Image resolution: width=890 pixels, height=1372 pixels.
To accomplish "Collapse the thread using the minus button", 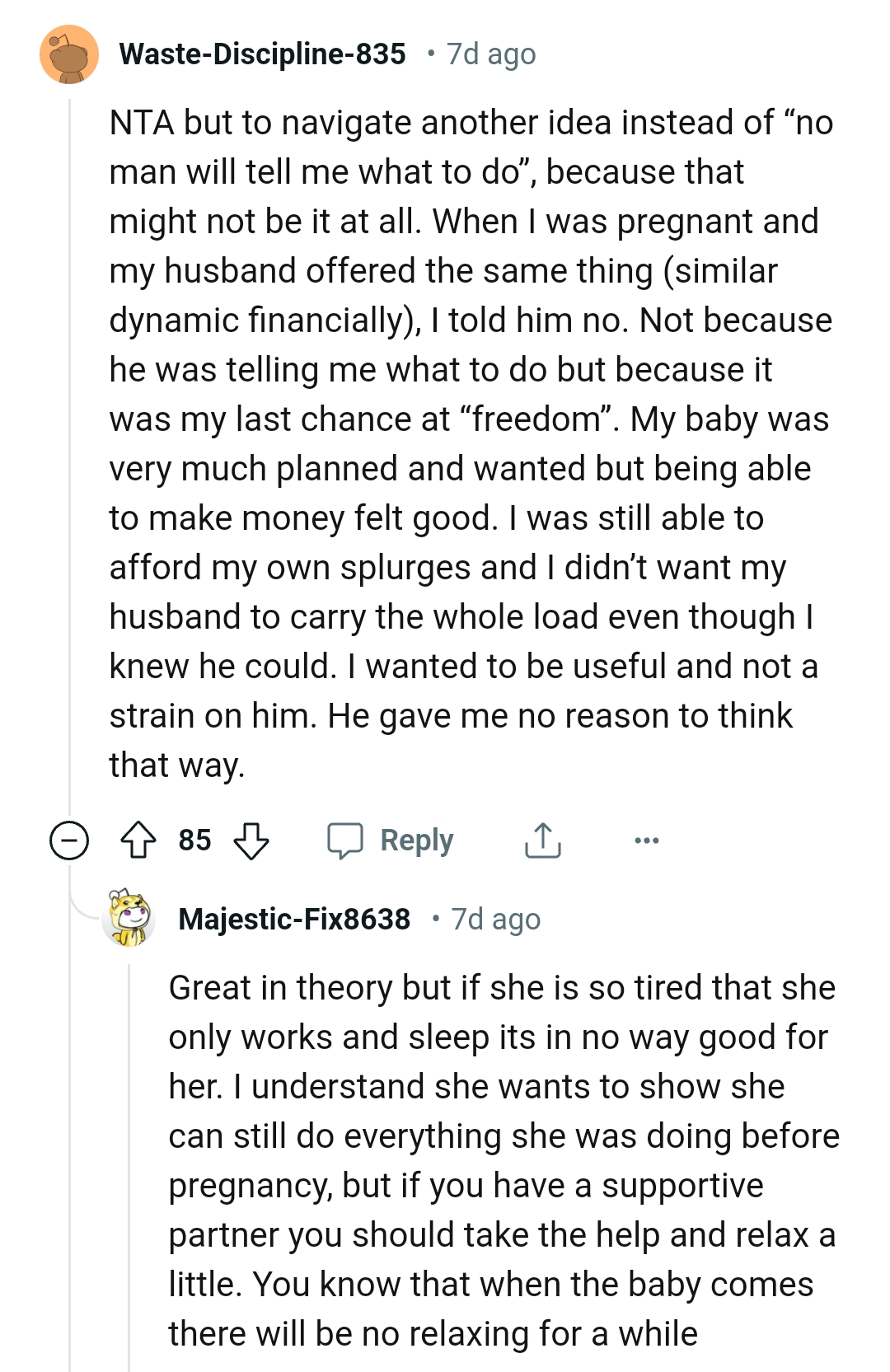I will pos(69,841).
